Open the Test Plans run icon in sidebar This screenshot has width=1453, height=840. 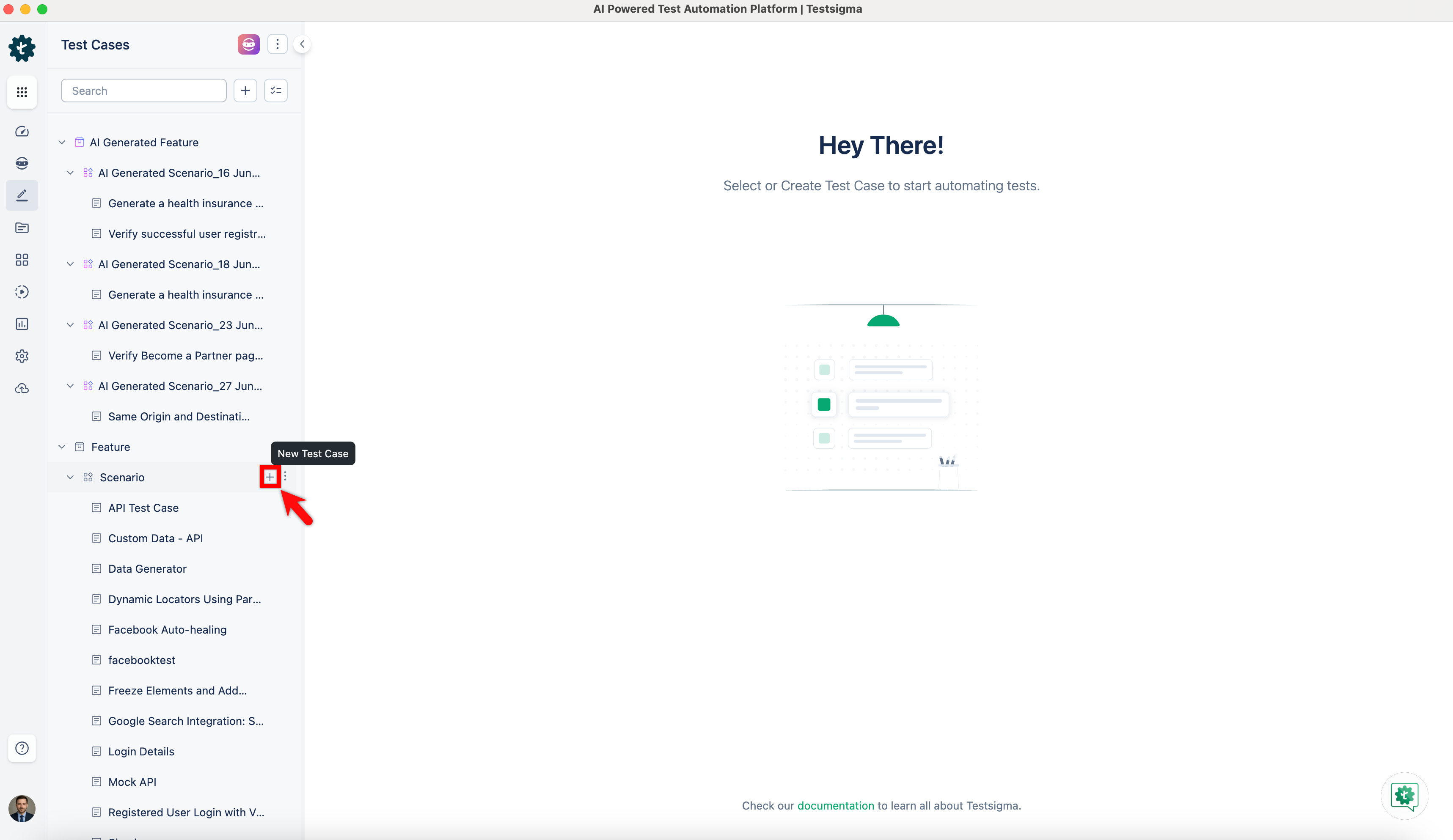tap(22, 292)
